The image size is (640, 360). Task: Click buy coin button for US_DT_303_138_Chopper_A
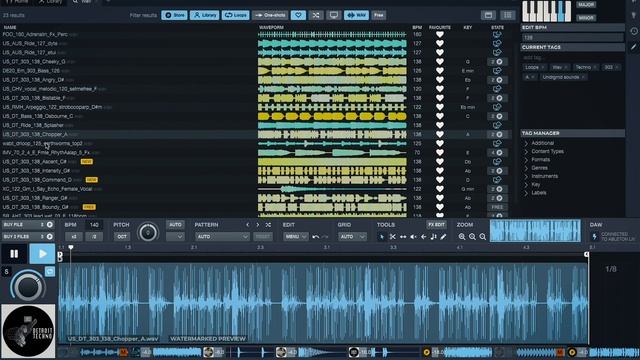[497, 134]
